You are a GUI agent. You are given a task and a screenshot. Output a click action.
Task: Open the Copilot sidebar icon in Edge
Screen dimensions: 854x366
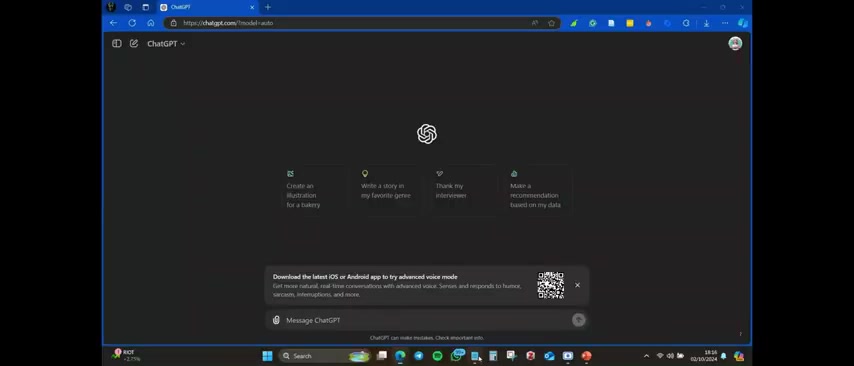click(x=742, y=23)
